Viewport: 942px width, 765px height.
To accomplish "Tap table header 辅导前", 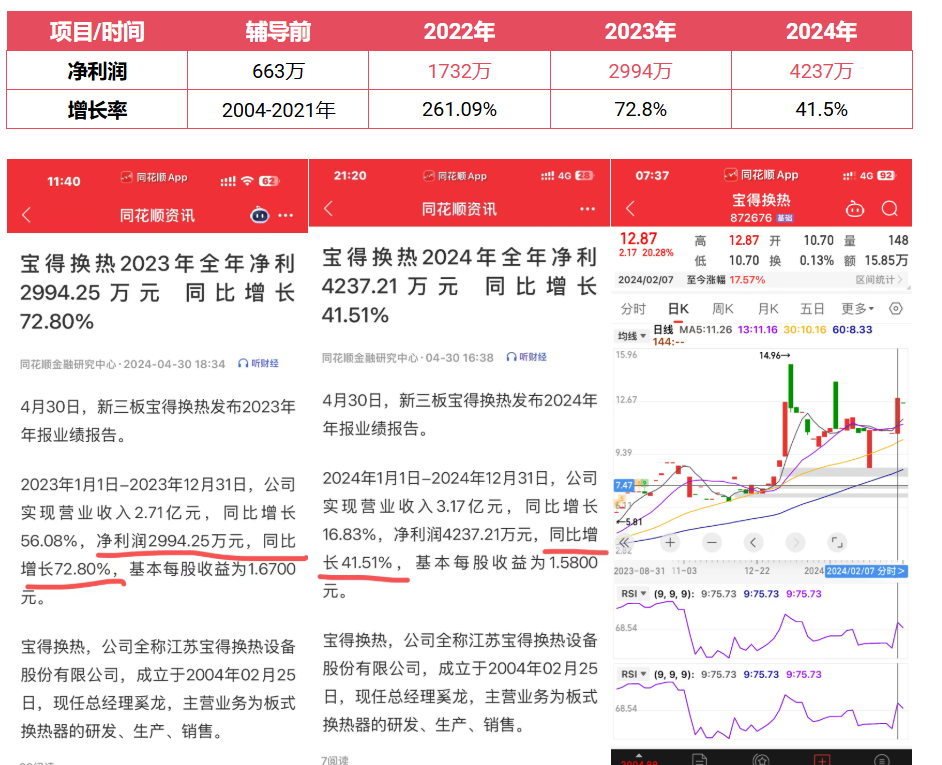I will point(278,31).
